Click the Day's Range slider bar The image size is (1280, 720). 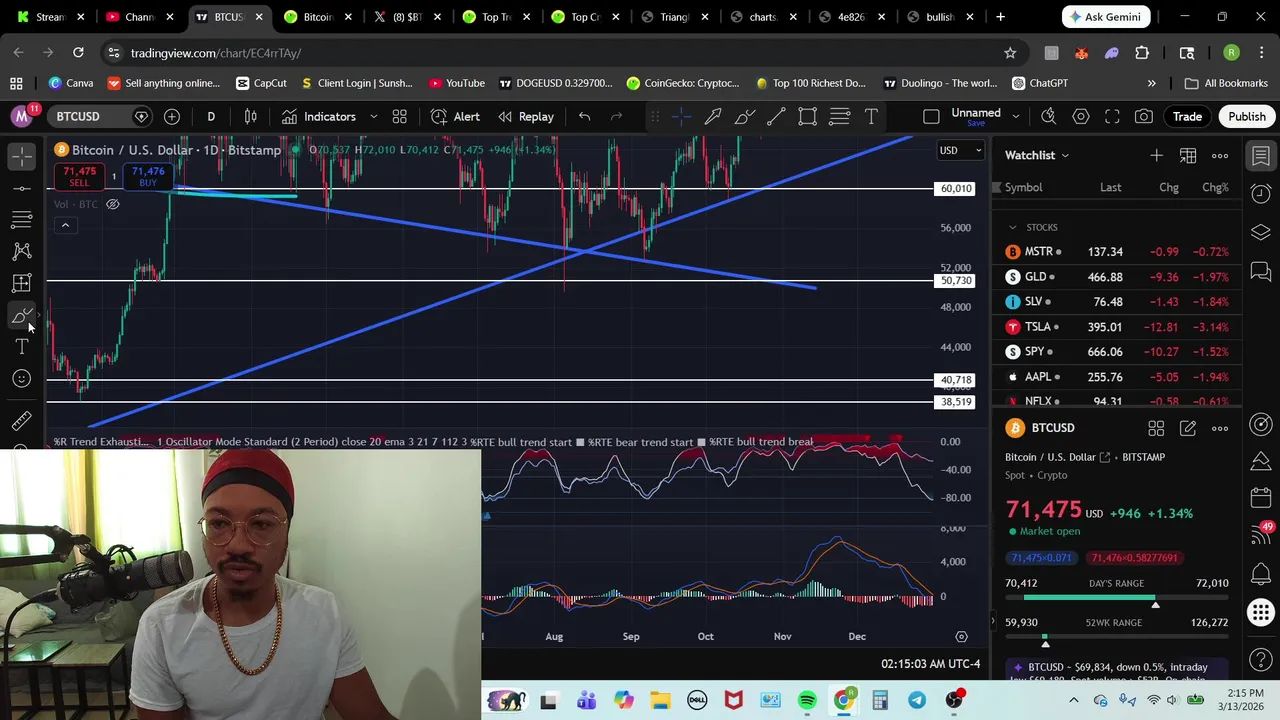point(1116,598)
